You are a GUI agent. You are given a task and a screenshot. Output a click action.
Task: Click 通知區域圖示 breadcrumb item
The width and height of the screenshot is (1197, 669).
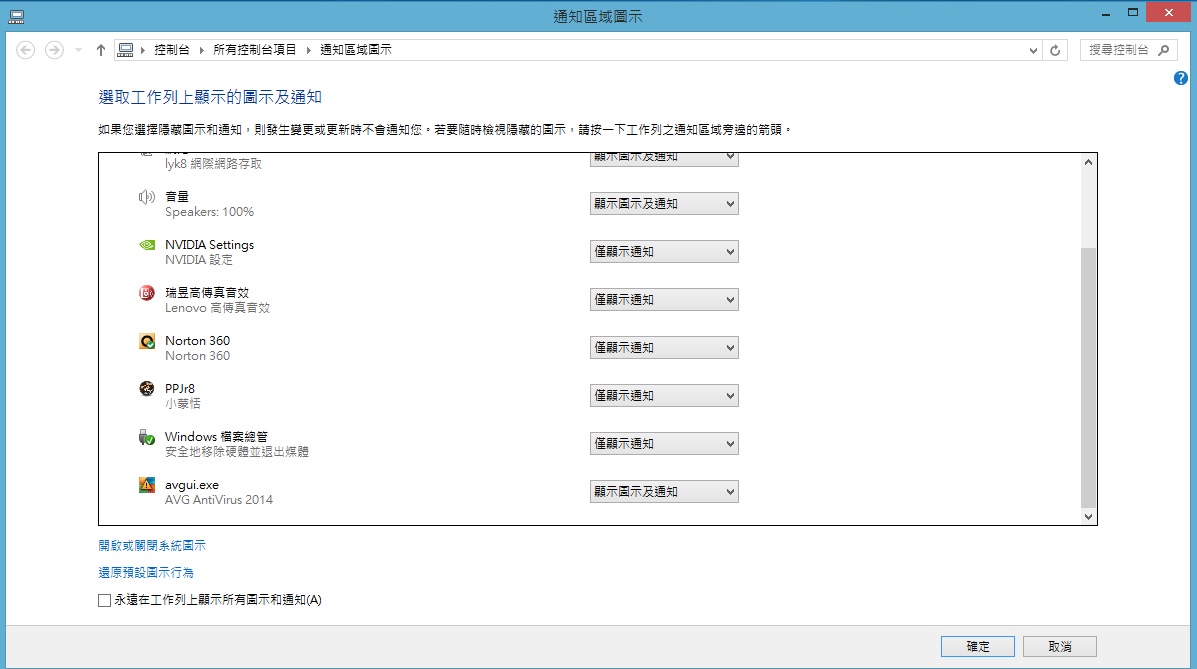point(356,50)
